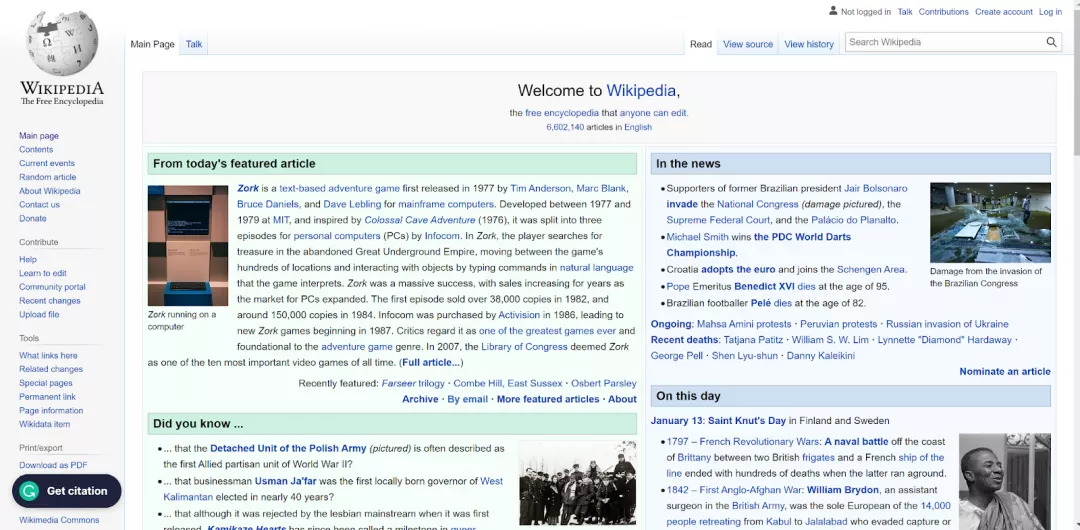This screenshot has height=530, width=1080.
Task: Open the Polish Army group photo thumbnail
Action: [x=577, y=483]
